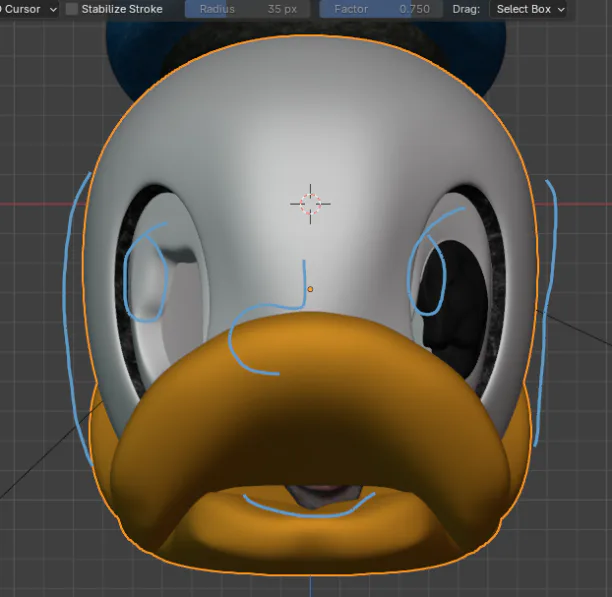Screen dimensions: 612x597
Task: Adjust the stroke Factor slider
Action: click(381, 9)
